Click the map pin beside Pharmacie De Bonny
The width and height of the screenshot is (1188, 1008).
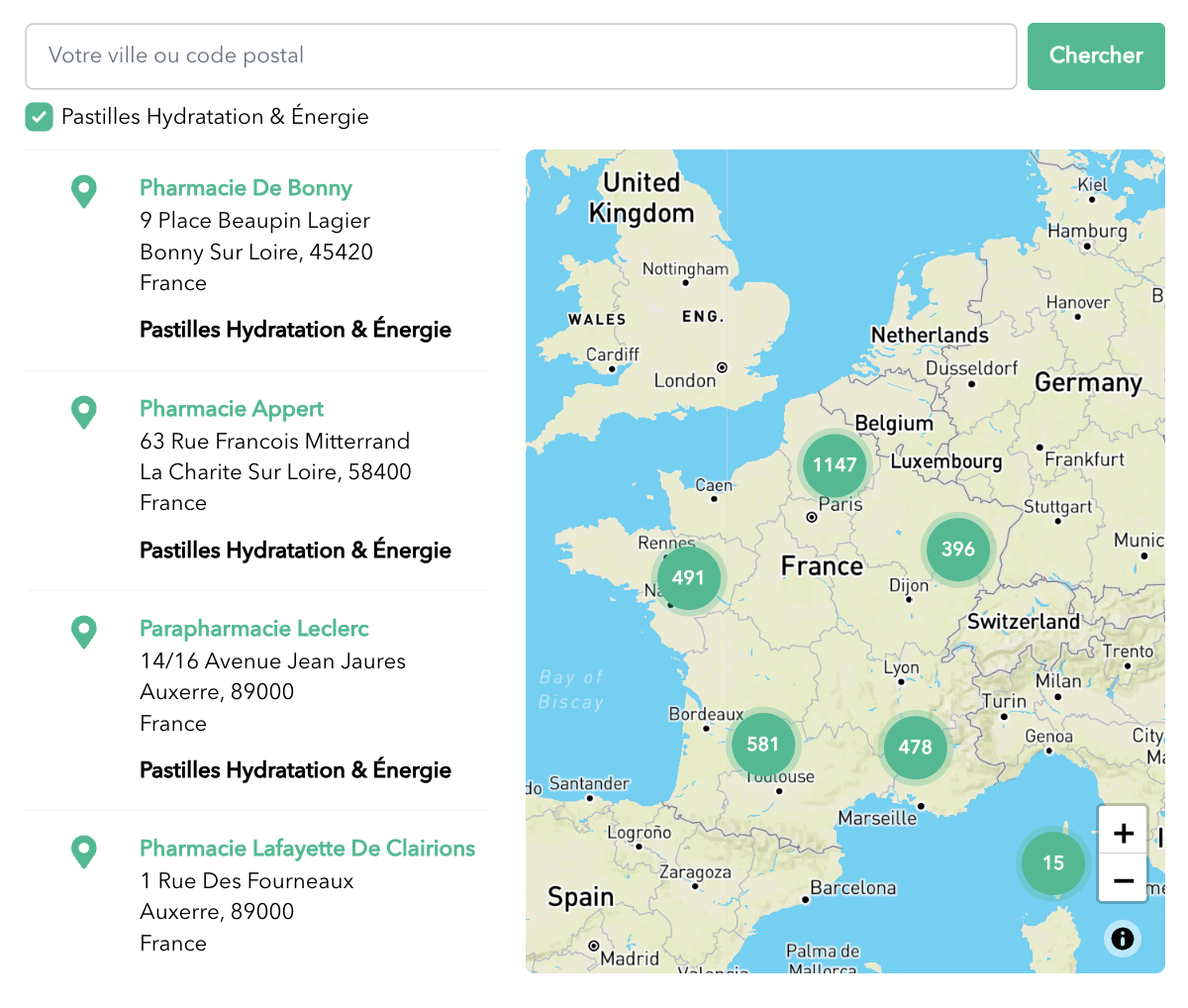[84, 190]
